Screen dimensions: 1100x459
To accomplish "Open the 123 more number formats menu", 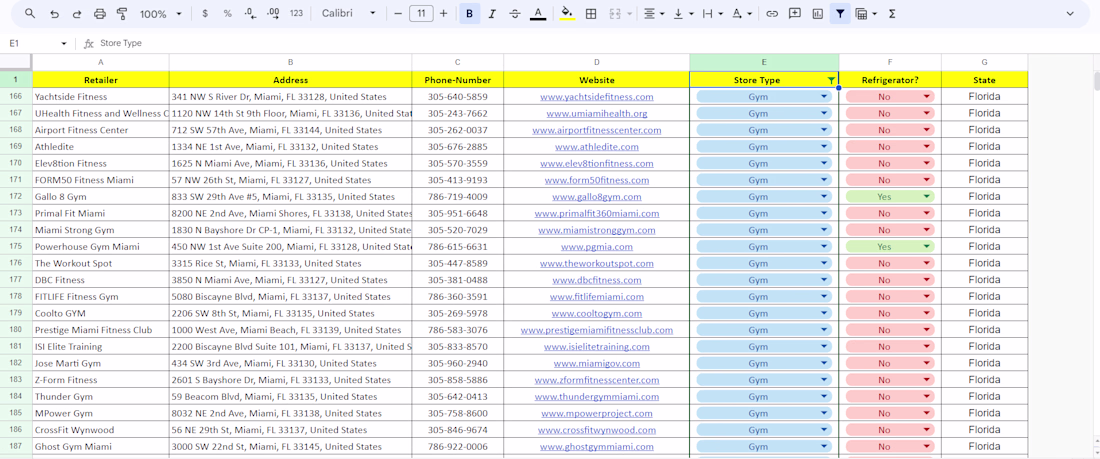I will click(x=296, y=13).
